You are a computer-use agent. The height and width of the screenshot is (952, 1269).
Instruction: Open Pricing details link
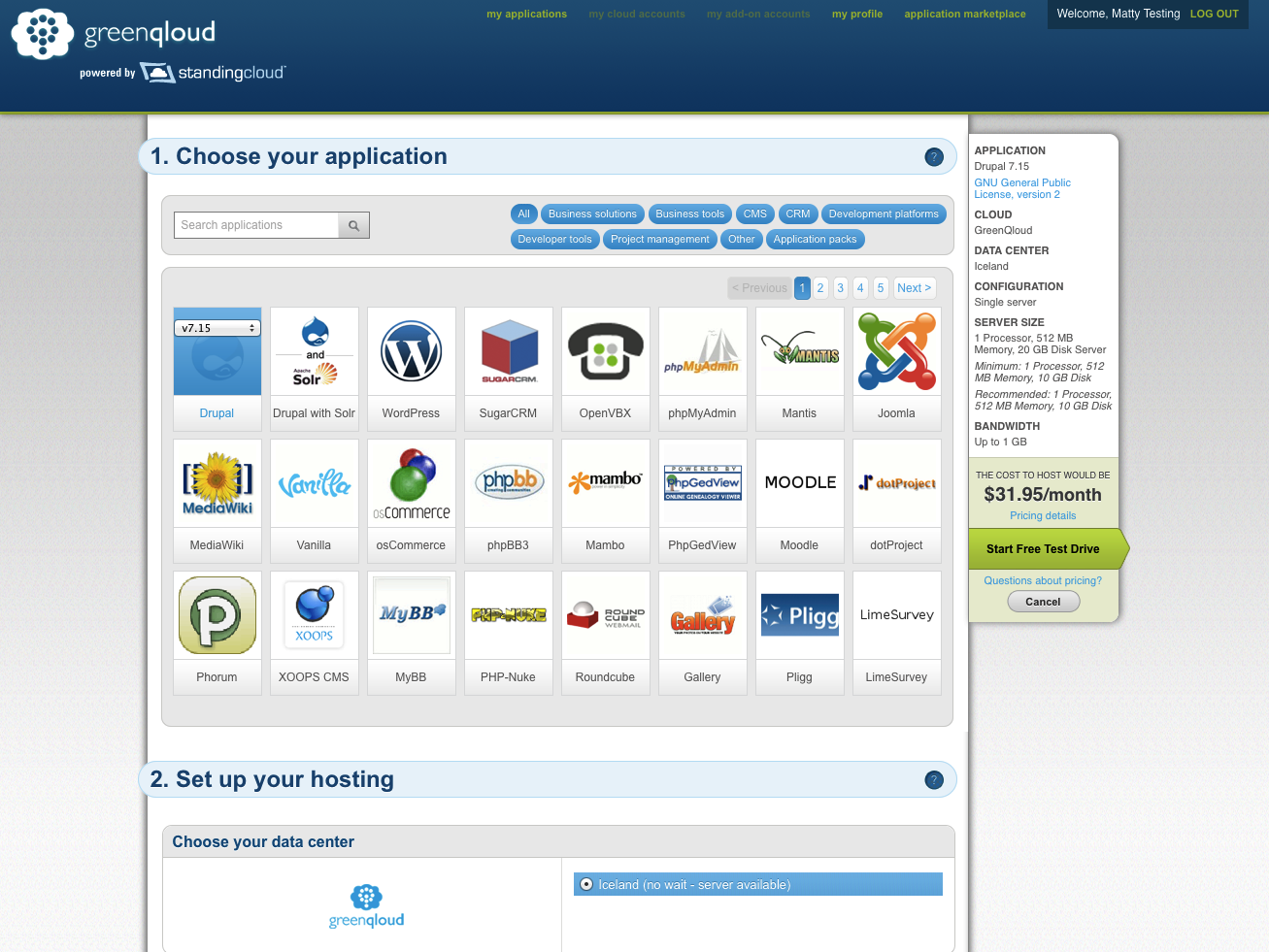point(1043,516)
